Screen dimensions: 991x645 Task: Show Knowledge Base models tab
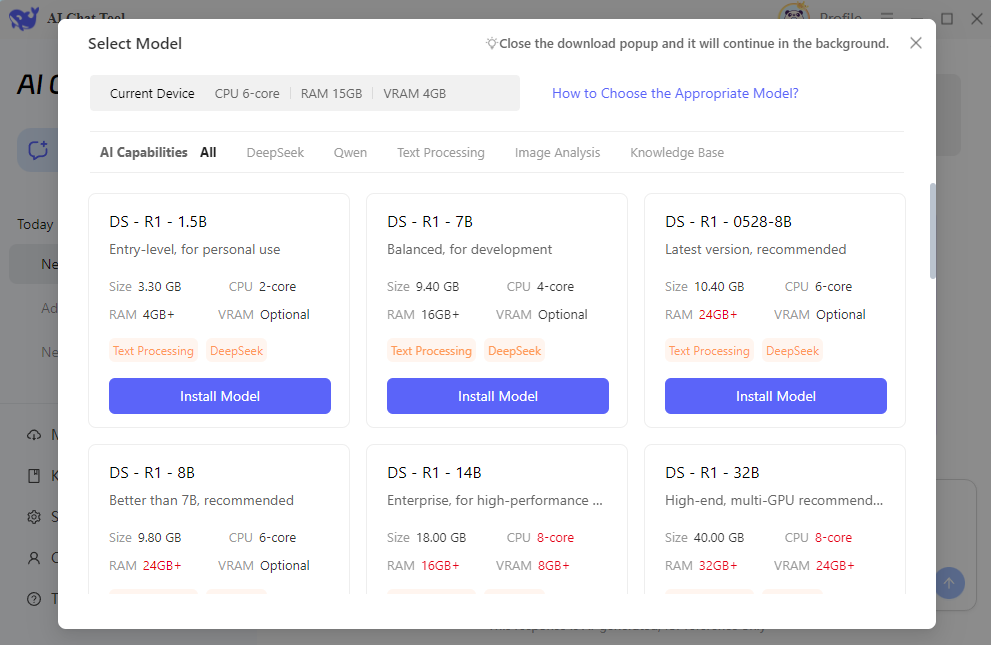[x=676, y=153]
